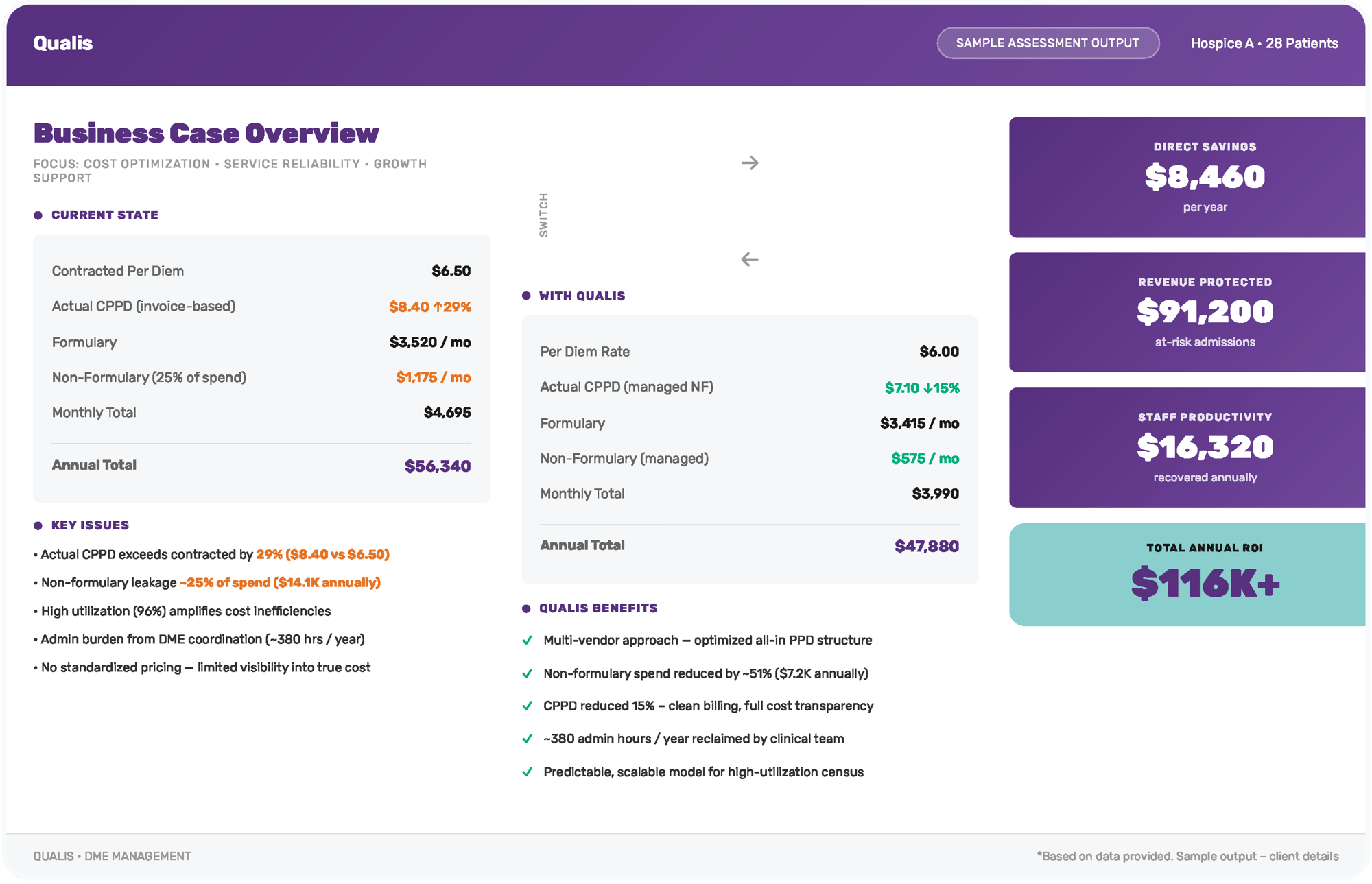This screenshot has width=1372, height=884.
Task: Click the checkmark beside Non-formulary spend reduced
Action: [527, 673]
